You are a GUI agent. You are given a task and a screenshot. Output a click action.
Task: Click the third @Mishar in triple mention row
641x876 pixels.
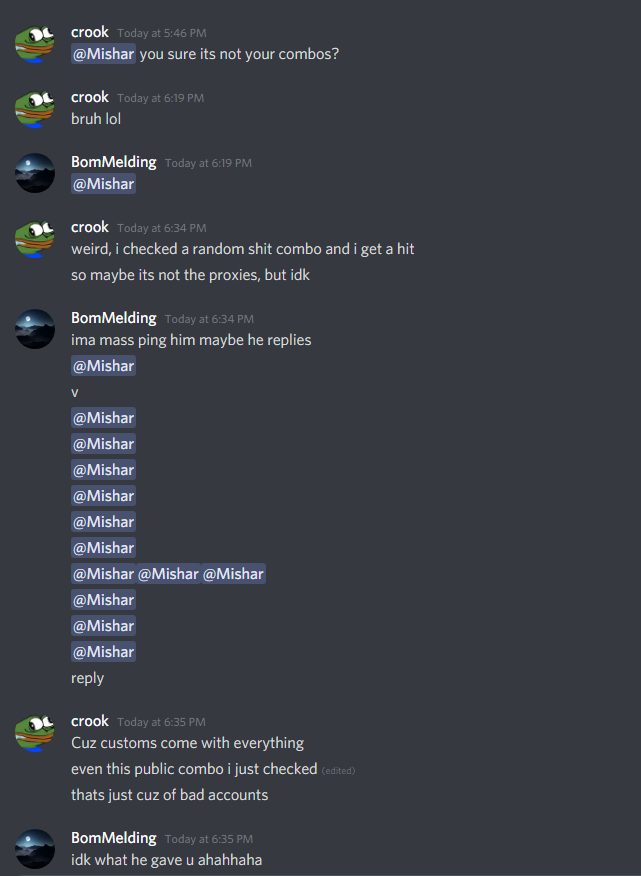tap(233, 574)
